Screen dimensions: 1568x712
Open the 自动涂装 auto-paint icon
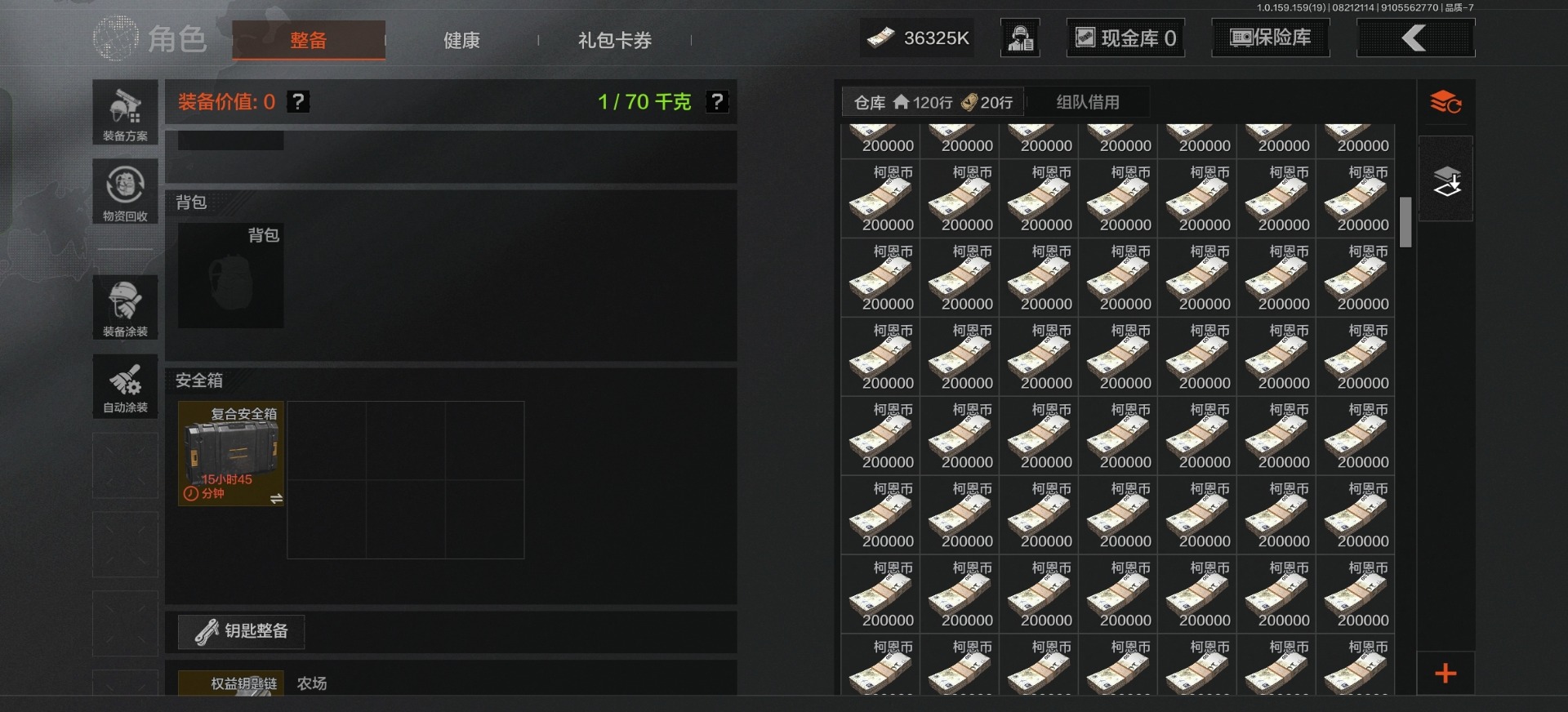(x=125, y=386)
